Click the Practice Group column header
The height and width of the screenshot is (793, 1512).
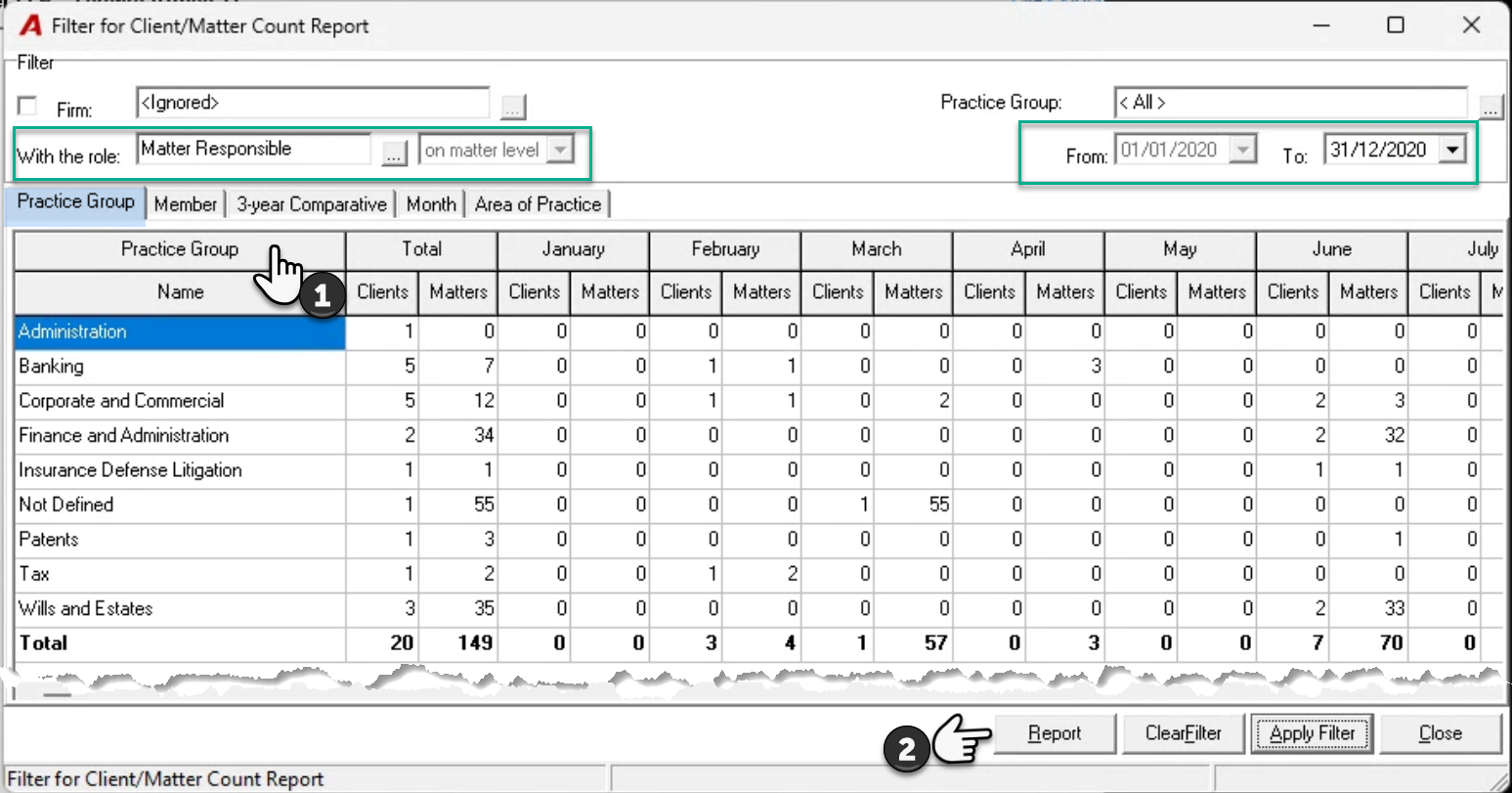tap(180, 250)
